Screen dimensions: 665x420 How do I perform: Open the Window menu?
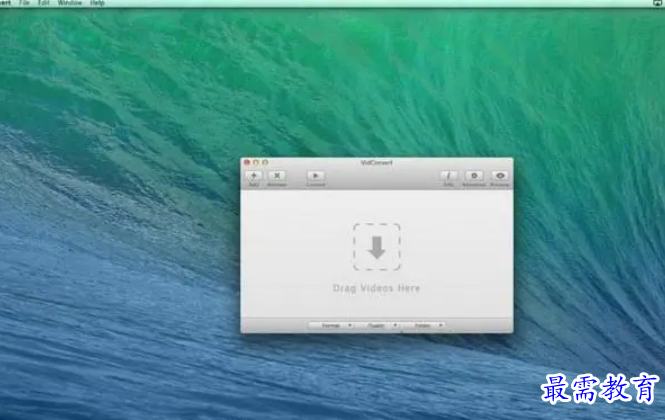pyautogui.click(x=70, y=3)
